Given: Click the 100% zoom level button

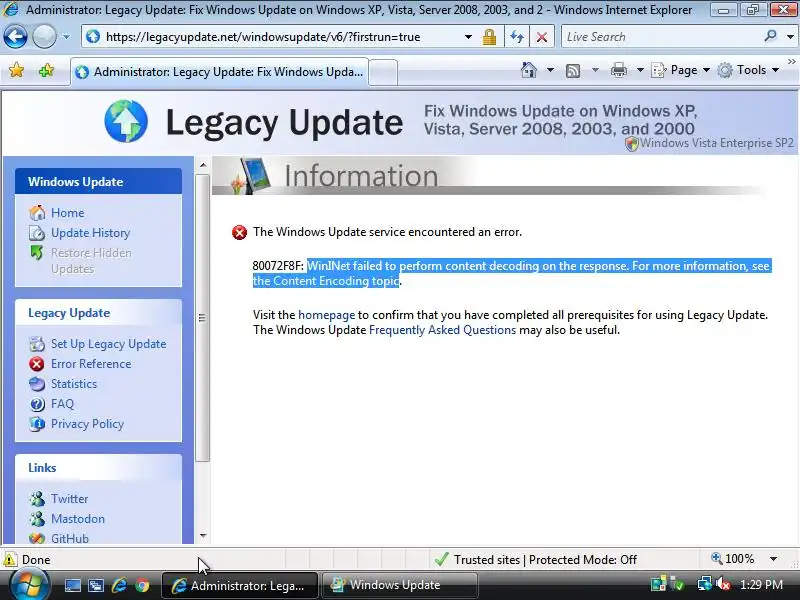Looking at the screenshot, I should (x=733, y=559).
